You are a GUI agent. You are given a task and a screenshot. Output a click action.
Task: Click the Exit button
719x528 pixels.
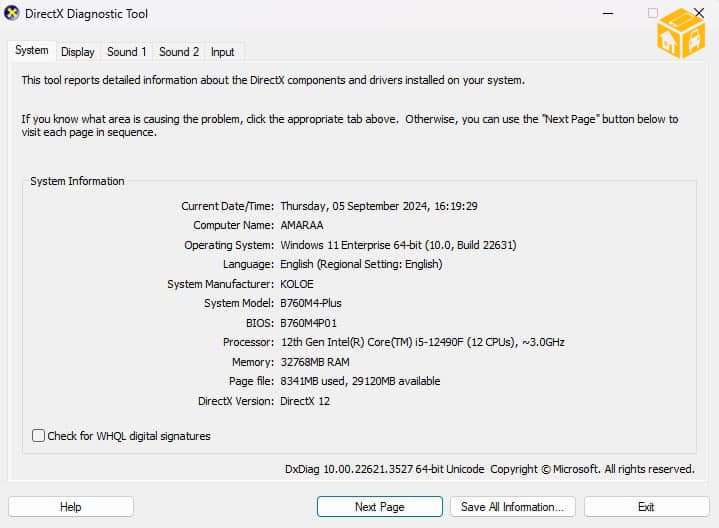pyautogui.click(x=646, y=507)
